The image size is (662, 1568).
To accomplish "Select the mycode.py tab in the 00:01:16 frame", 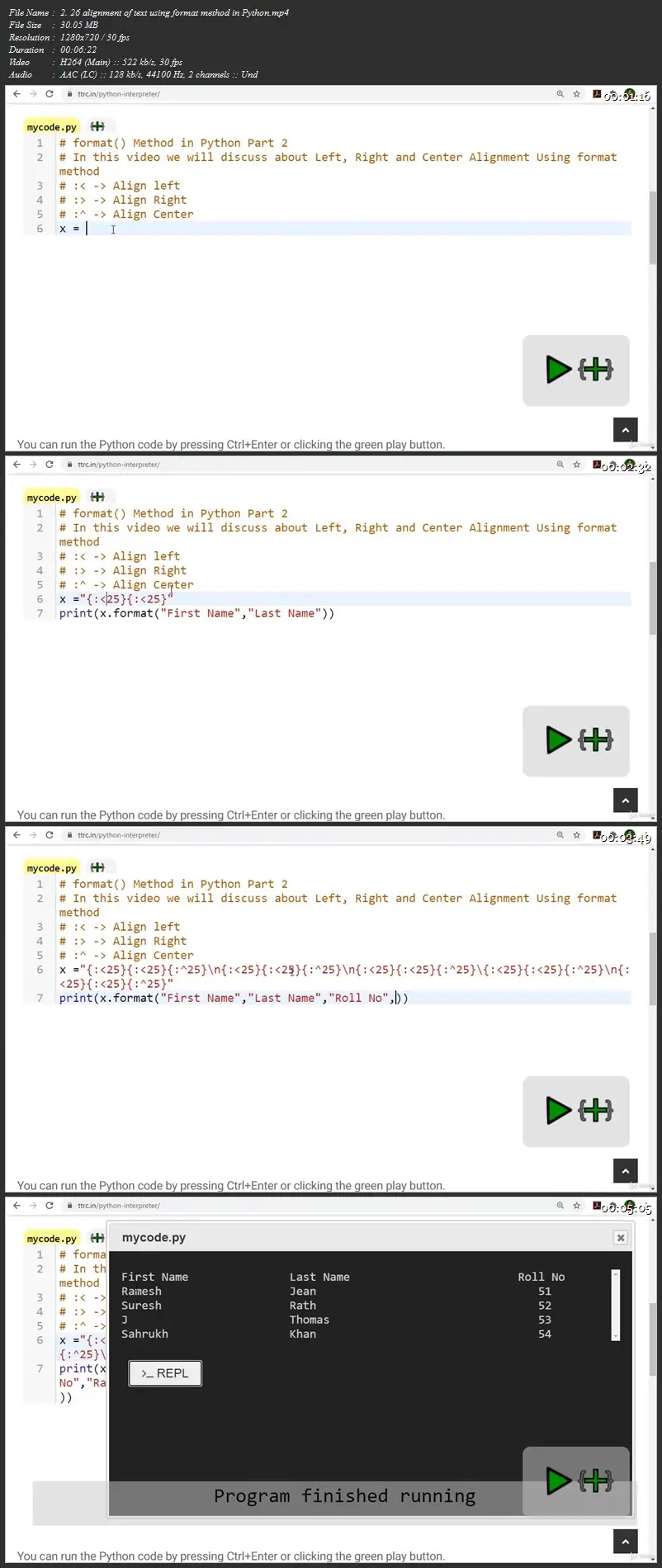I will coord(51,127).
